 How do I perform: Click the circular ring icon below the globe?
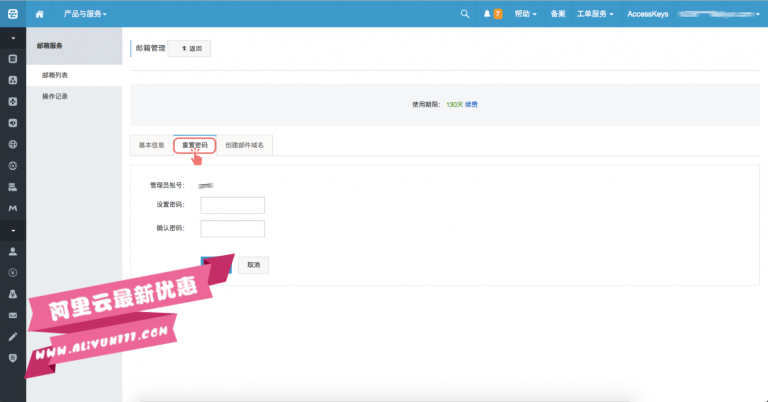point(13,166)
